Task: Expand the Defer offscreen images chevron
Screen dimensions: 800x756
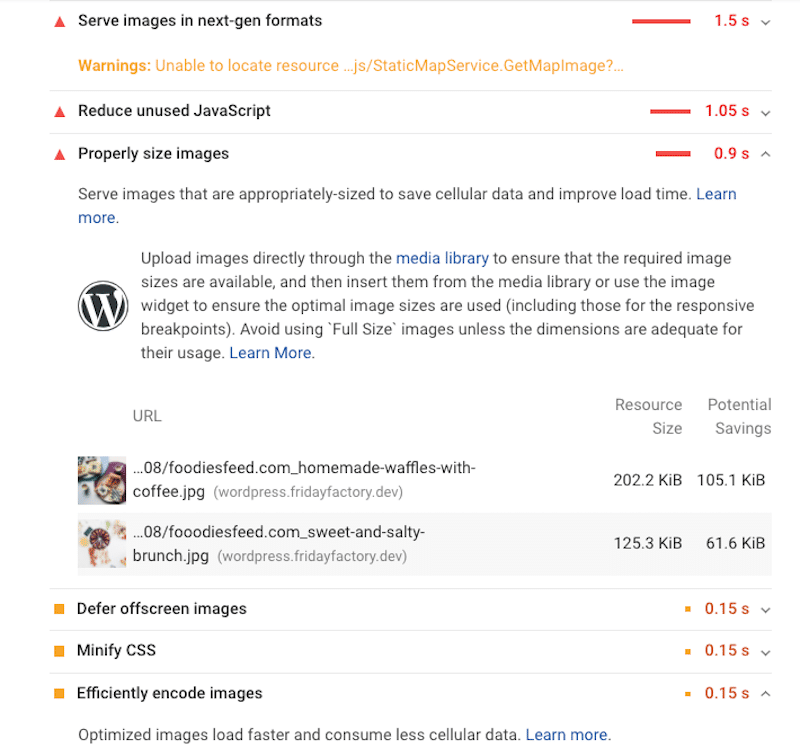Action: (765, 610)
